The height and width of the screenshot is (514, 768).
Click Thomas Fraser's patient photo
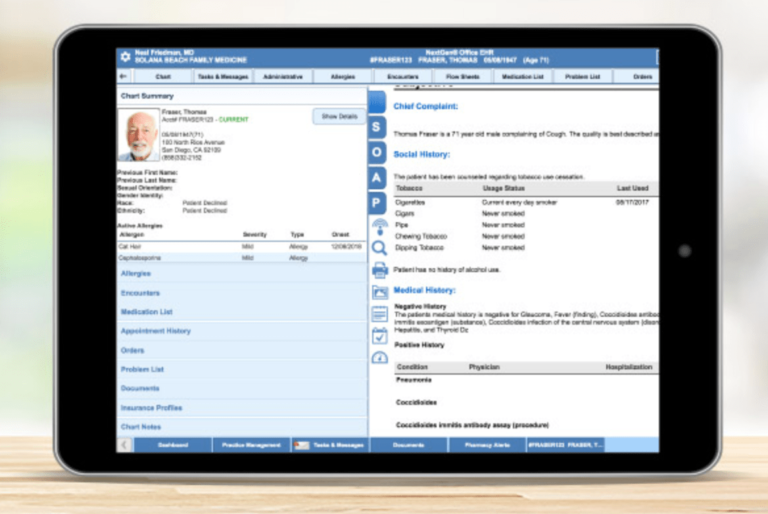[x=139, y=135]
